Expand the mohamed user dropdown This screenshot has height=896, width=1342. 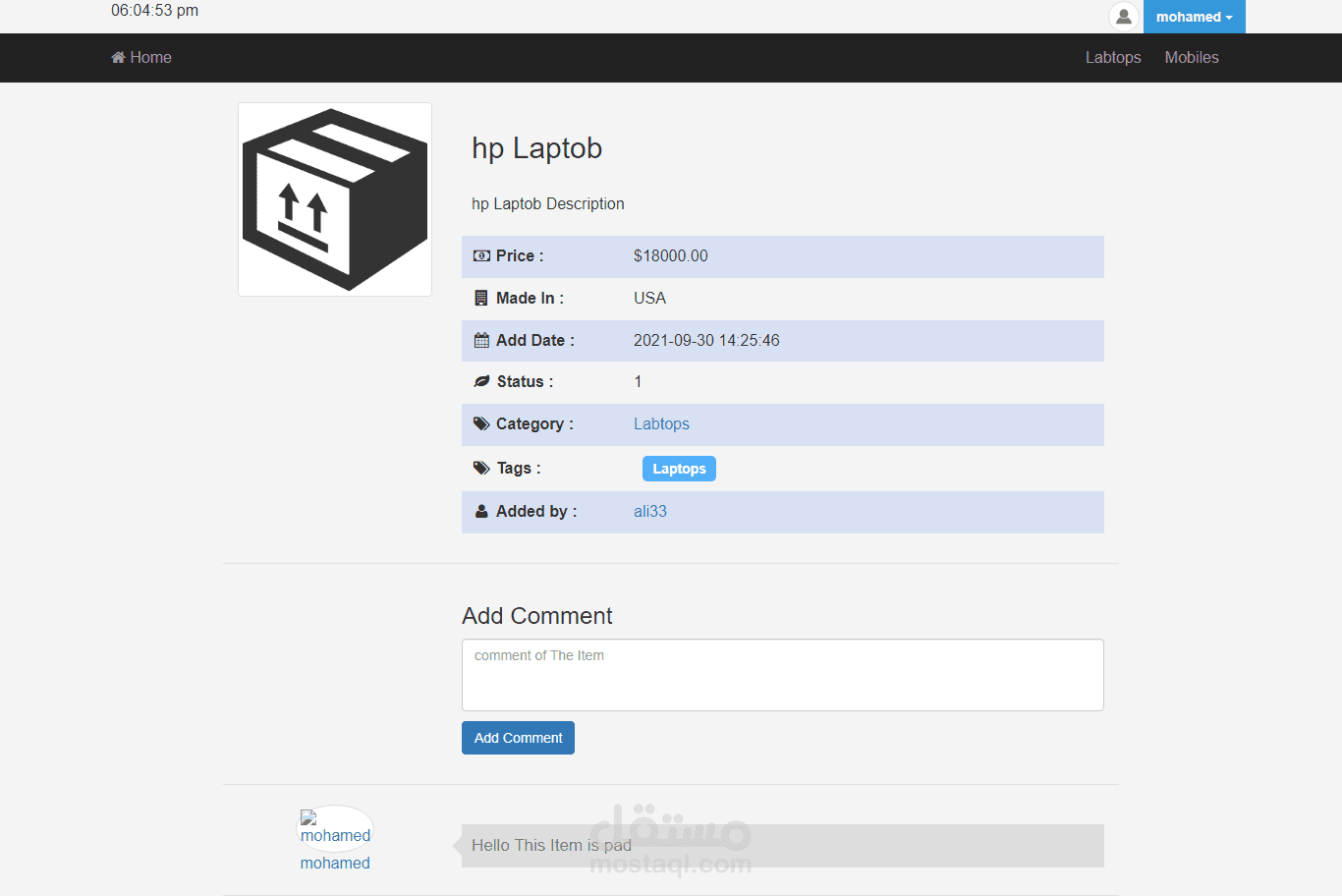pos(1195,17)
